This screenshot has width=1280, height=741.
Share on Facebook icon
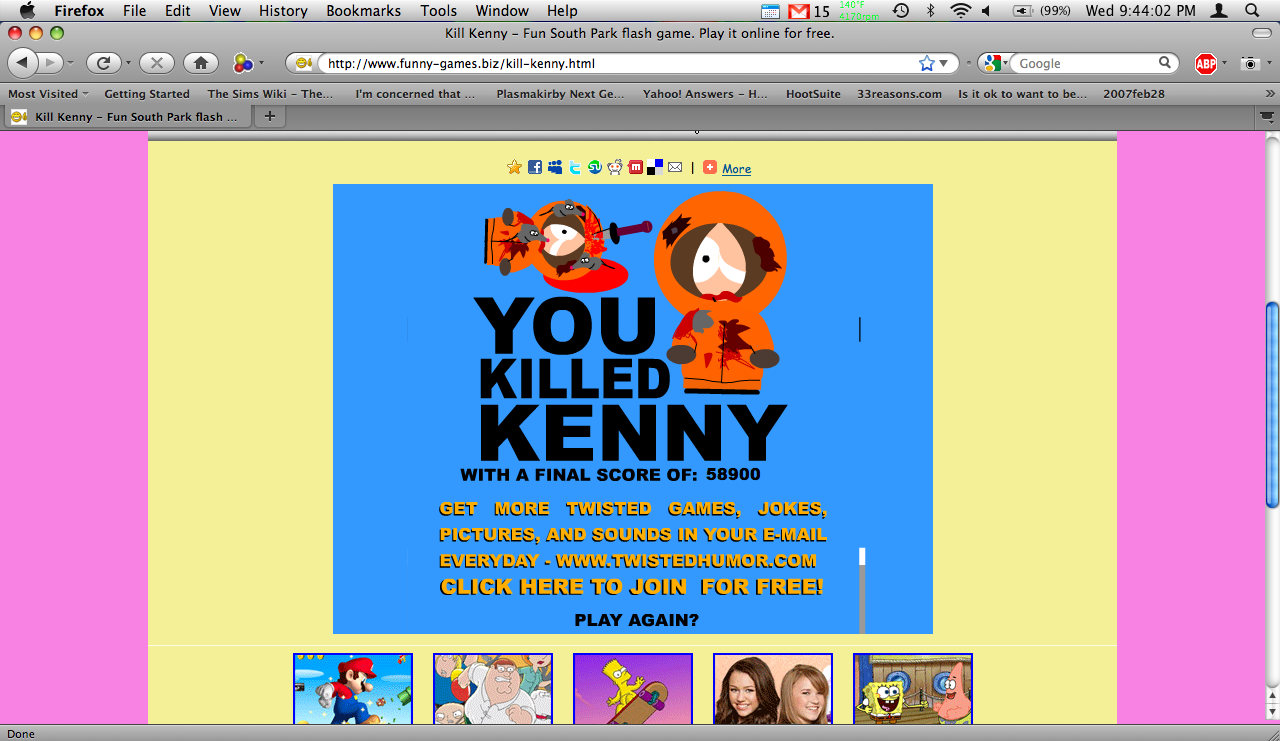click(535, 167)
